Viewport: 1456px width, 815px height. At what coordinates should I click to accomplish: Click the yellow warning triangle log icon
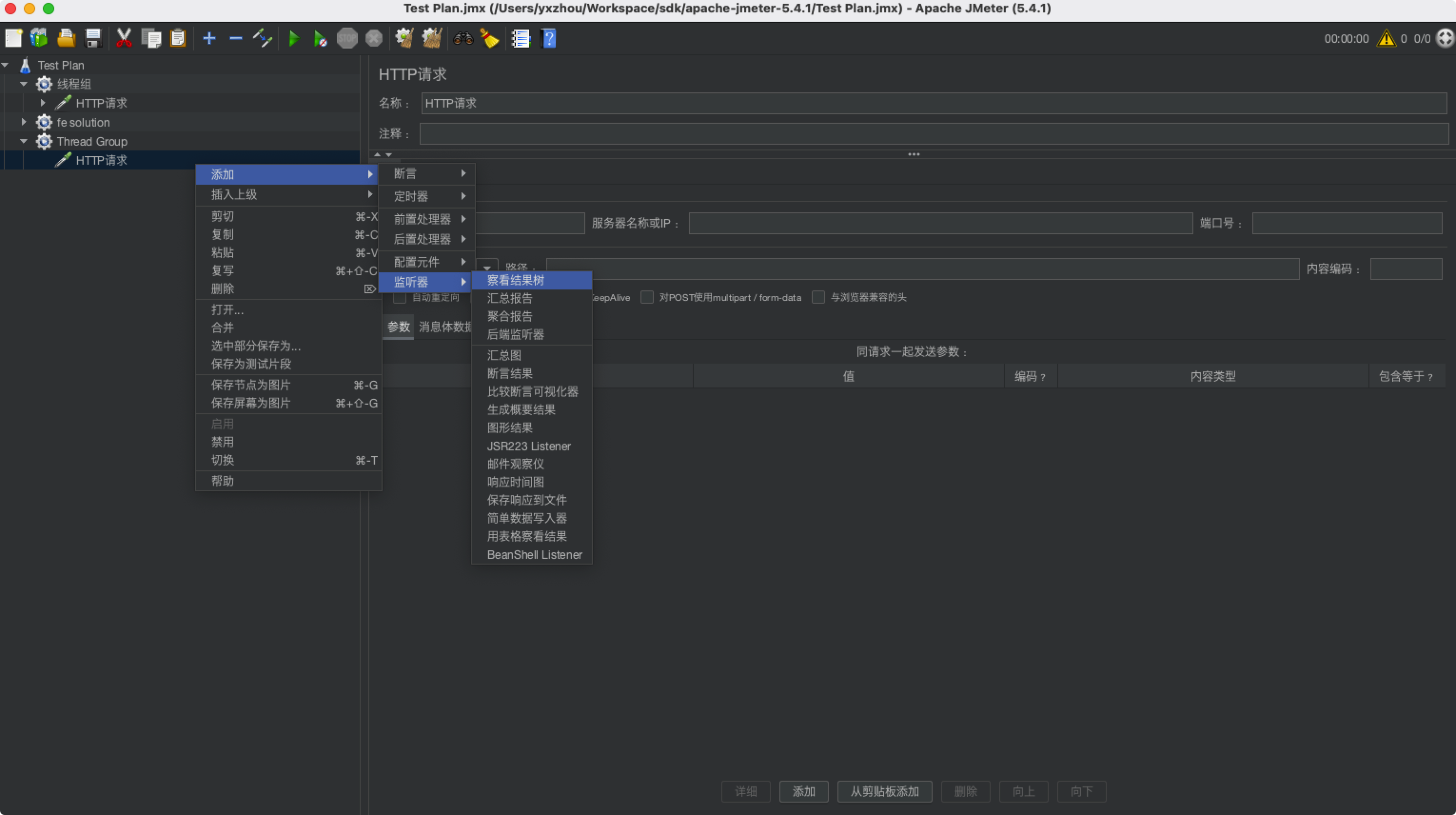click(1386, 39)
